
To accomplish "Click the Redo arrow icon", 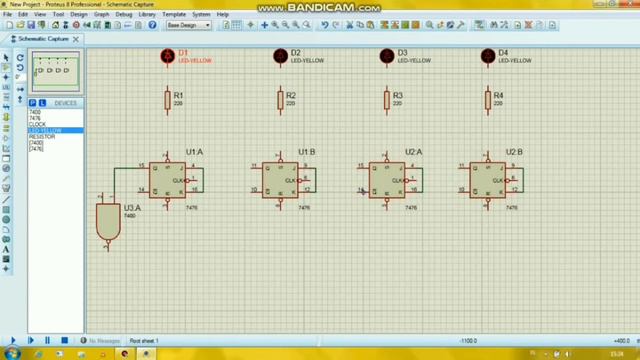I will click(336, 25).
